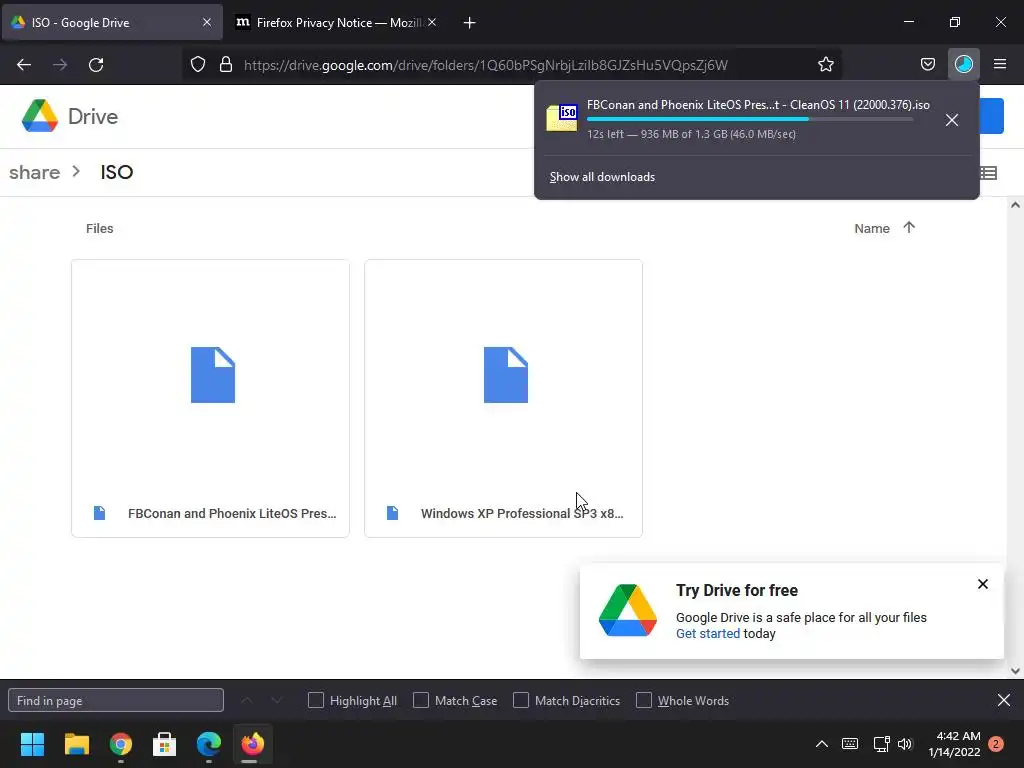Click the Drive logo in the promo popup

click(x=628, y=611)
